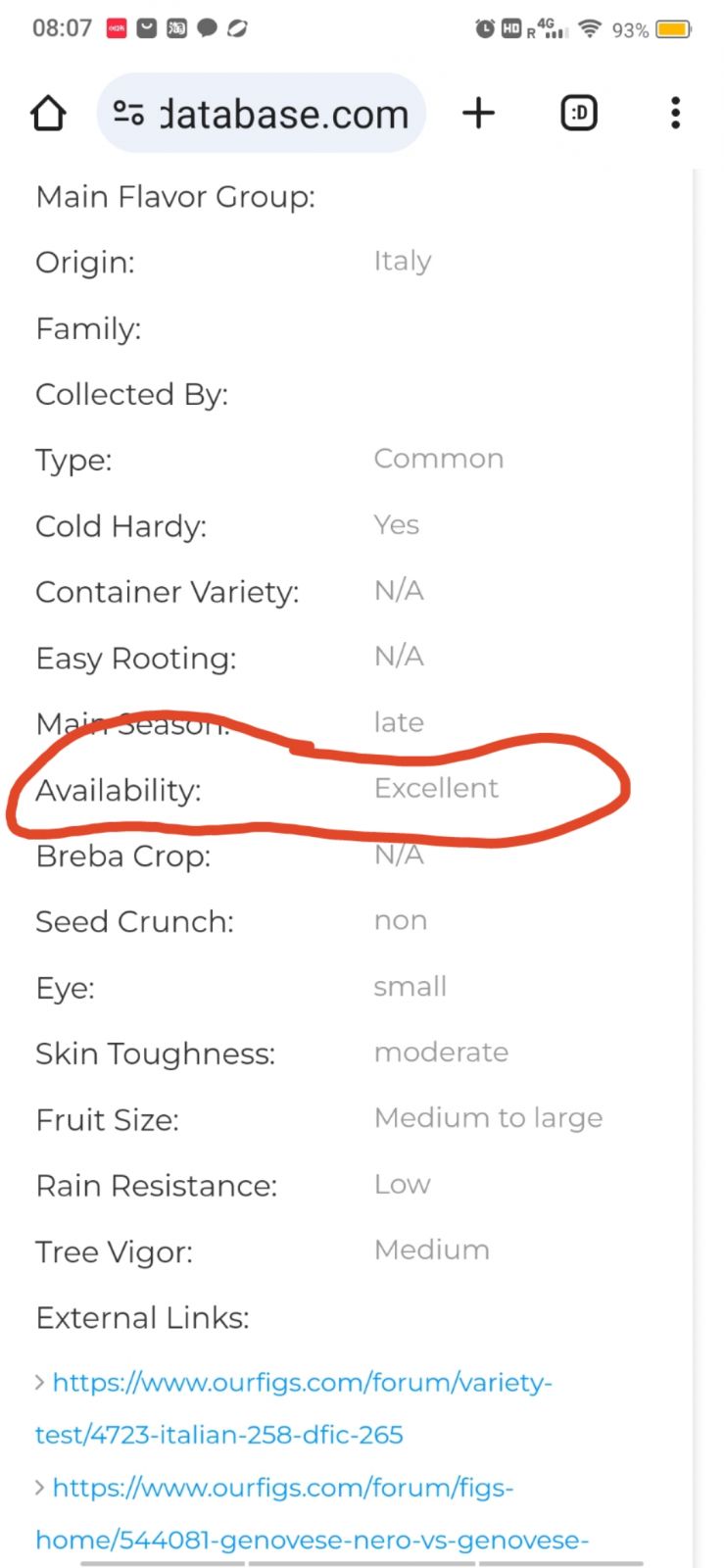The width and height of the screenshot is (724, 1568).
Task: Tap the browser home icon
Action: [x=48, y=114]
